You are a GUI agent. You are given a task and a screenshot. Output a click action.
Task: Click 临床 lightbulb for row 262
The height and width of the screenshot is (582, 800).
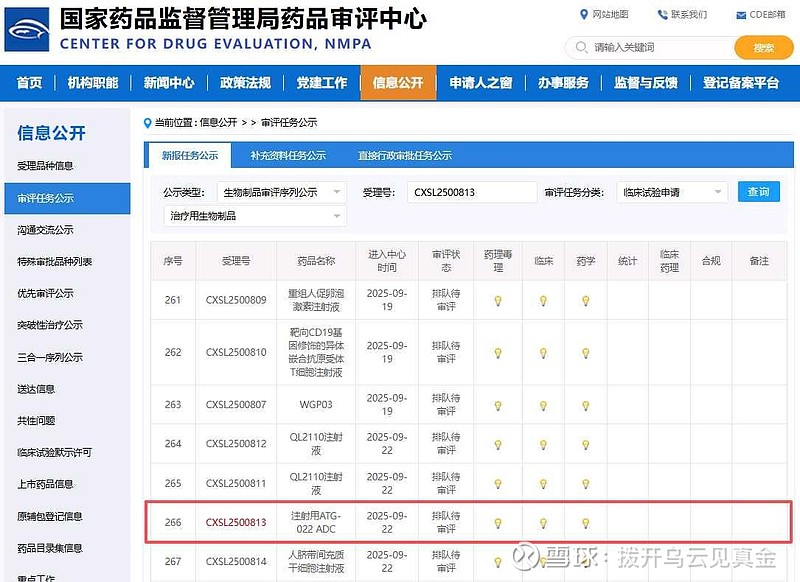point(543,353)
